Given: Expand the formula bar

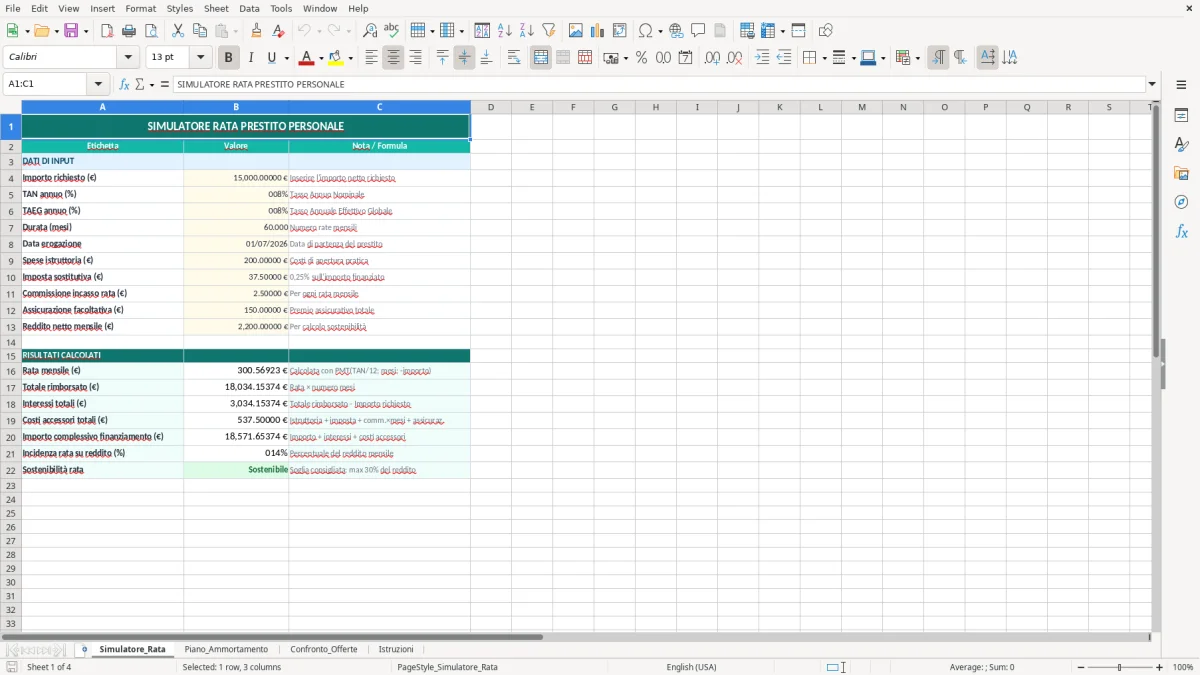Looking at the screenshot, I should coord(1152,84).
